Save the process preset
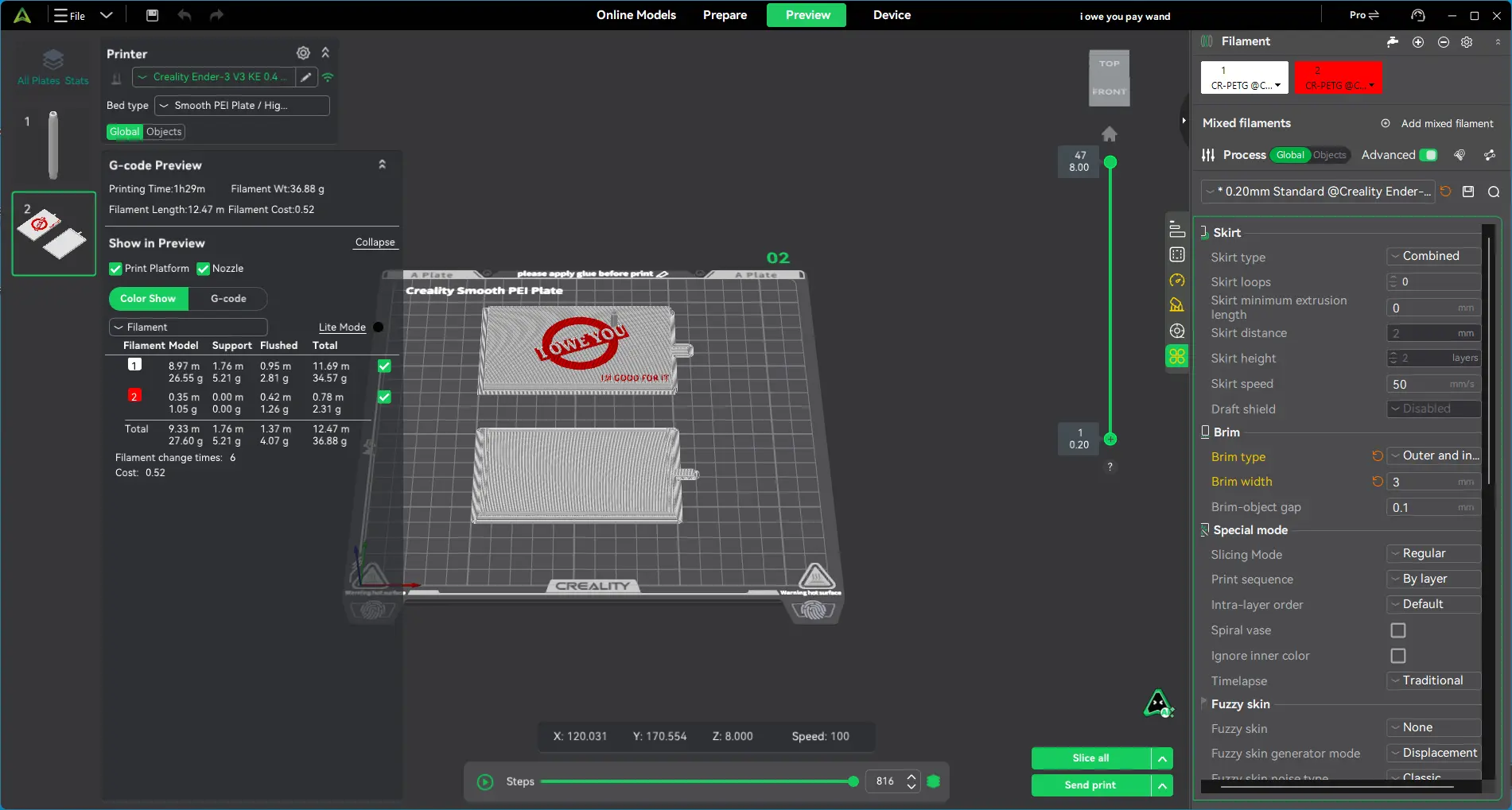The image size is (1512, 810). [1469, 192]
